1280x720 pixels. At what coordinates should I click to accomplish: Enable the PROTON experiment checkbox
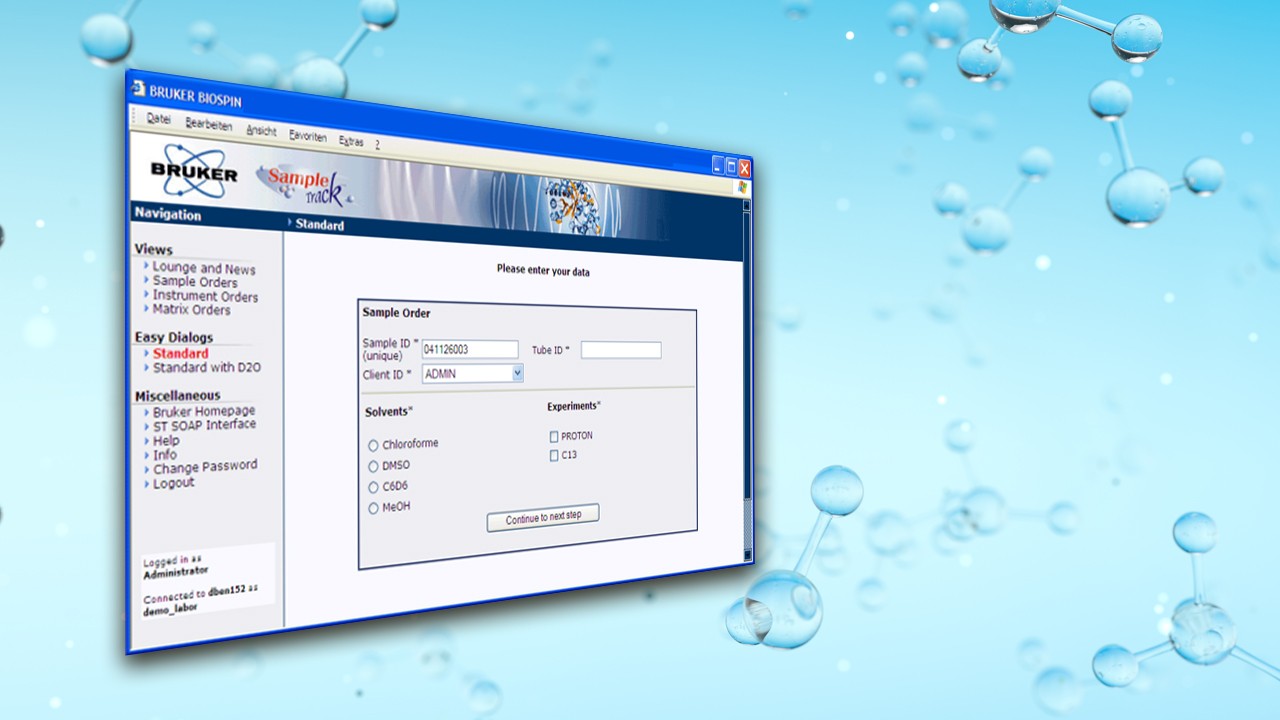553,436
